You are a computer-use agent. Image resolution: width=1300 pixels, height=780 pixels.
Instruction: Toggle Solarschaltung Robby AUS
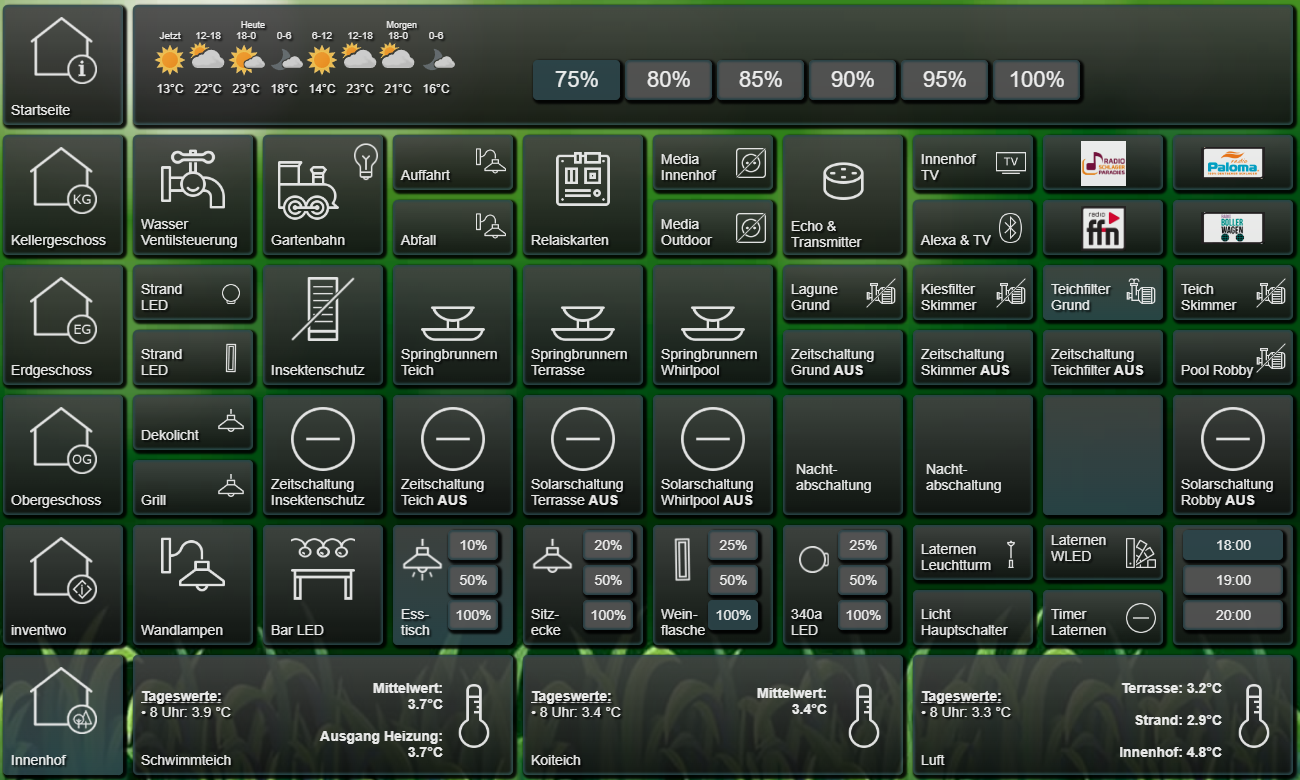pyautogui.click(x=1233, y=456)
